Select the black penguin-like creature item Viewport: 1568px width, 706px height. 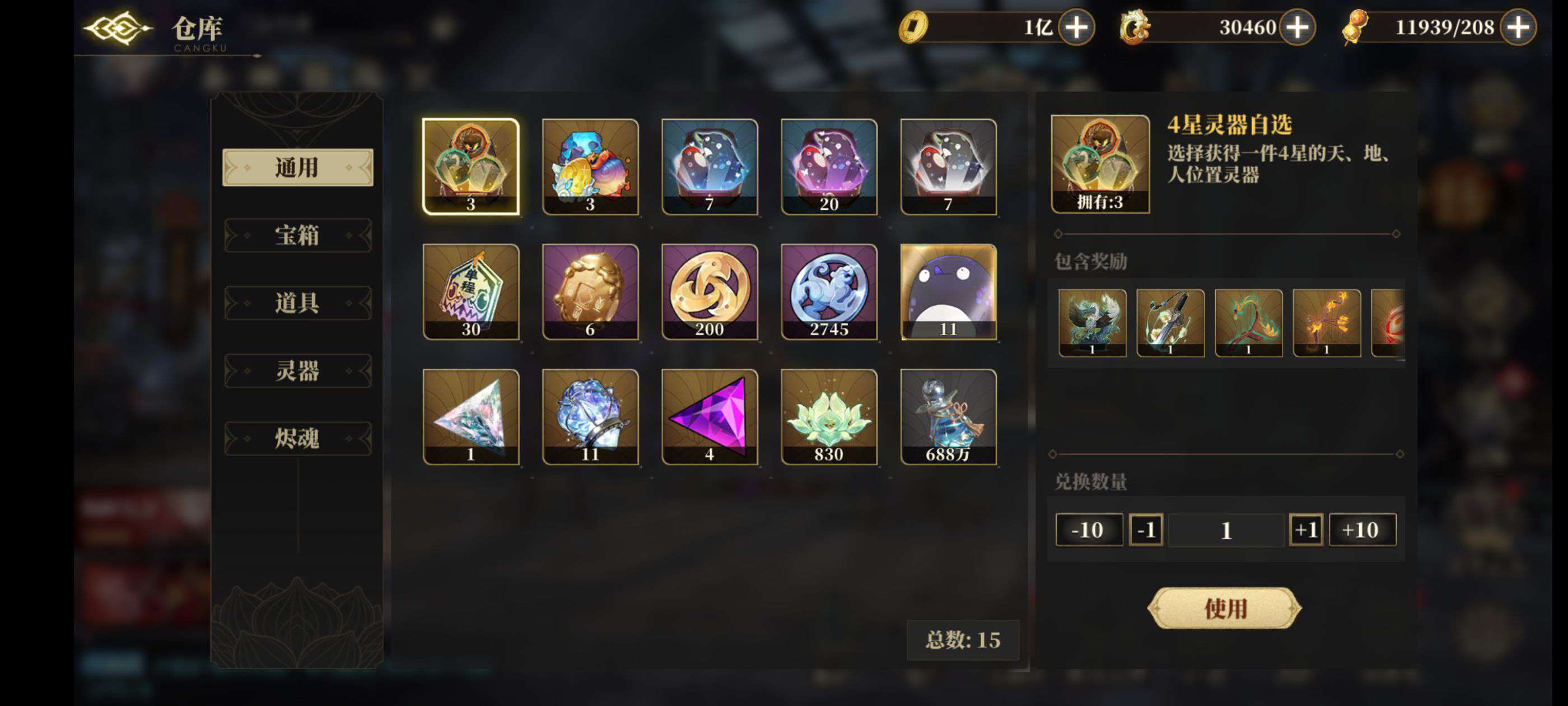948,292
